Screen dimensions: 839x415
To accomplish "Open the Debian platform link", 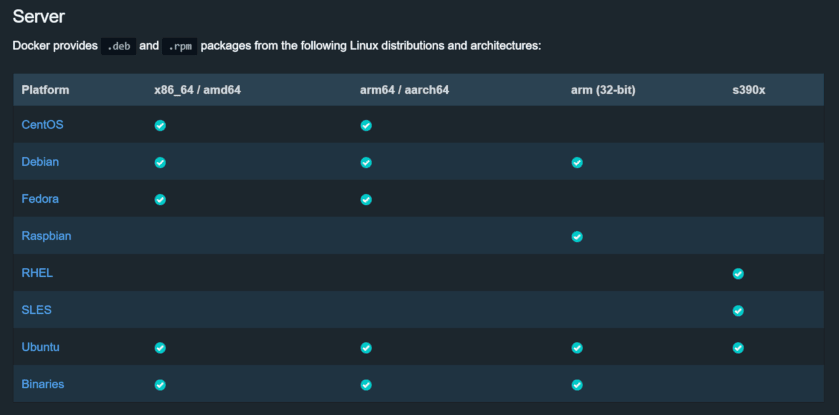I will [x=41, y=161].
